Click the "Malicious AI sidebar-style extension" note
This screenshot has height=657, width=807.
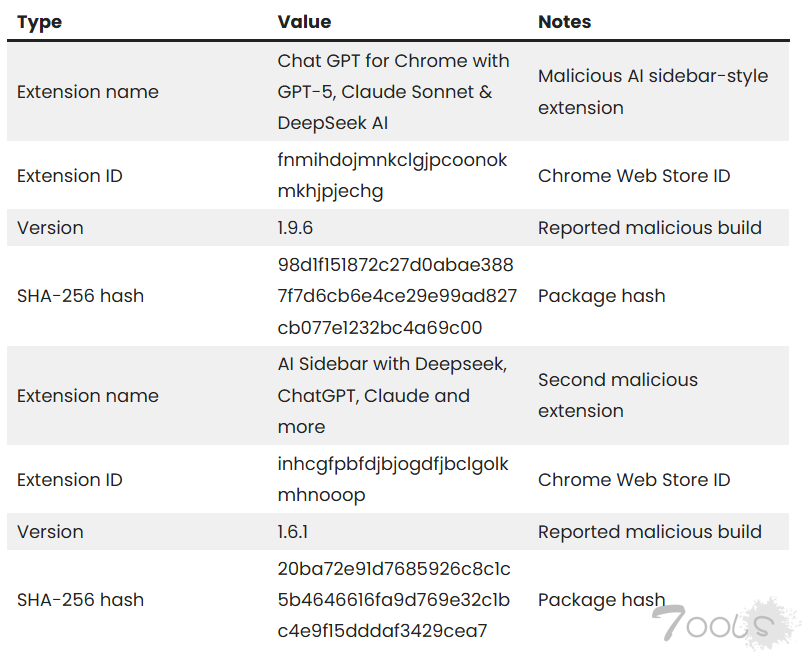(x=652, y=92)
